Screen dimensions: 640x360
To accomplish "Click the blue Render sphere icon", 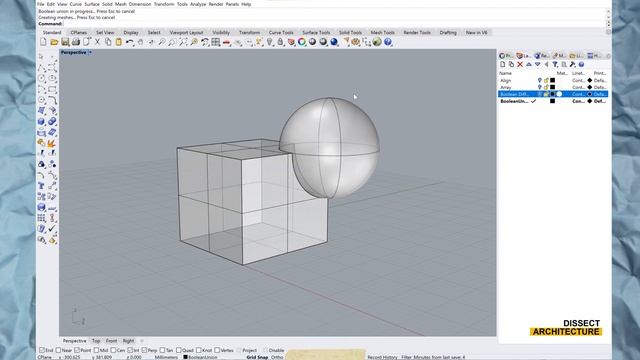I will click(x=334, y=42).
